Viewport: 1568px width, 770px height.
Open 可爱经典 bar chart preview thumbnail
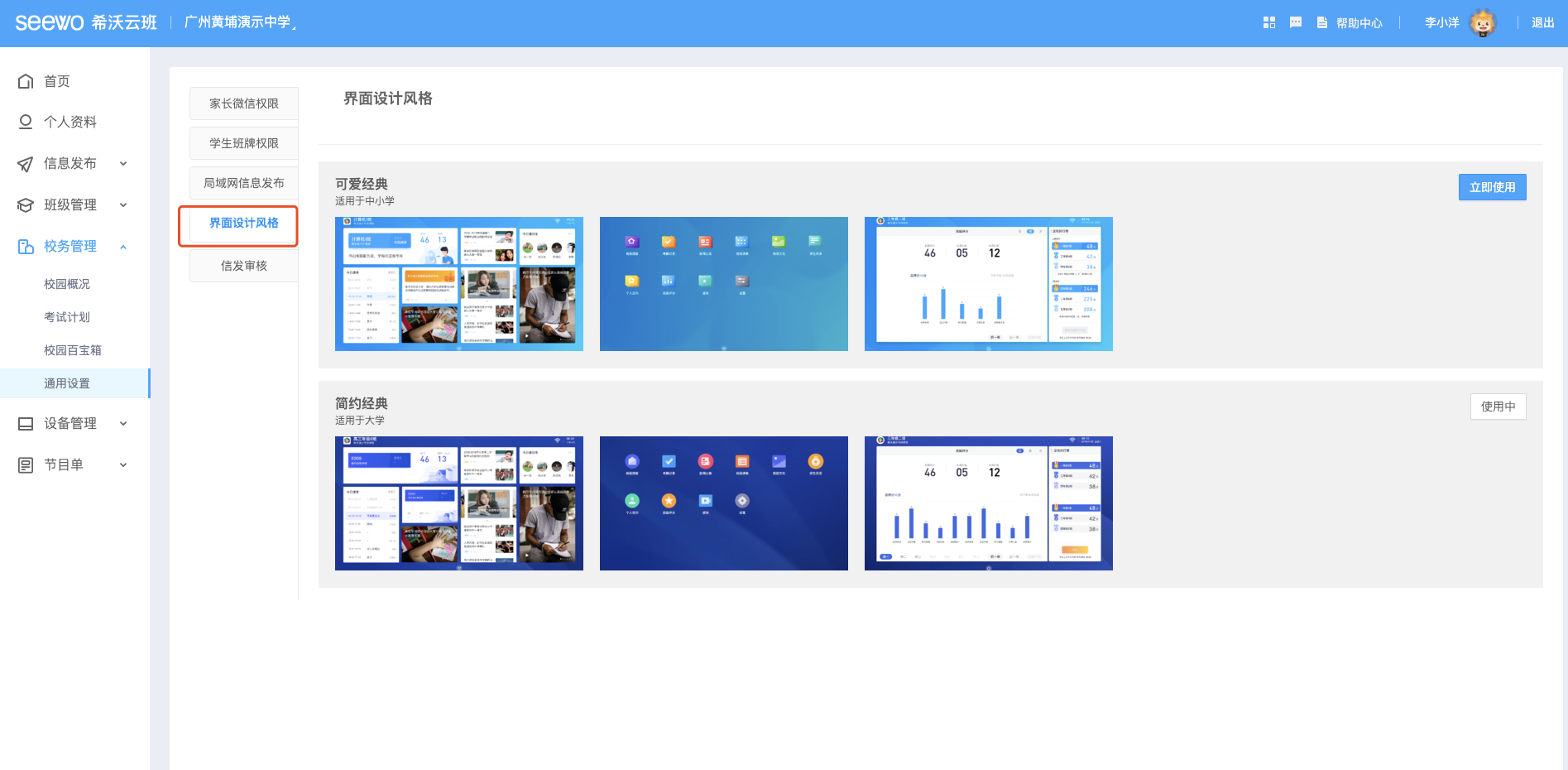coord(989,284)
